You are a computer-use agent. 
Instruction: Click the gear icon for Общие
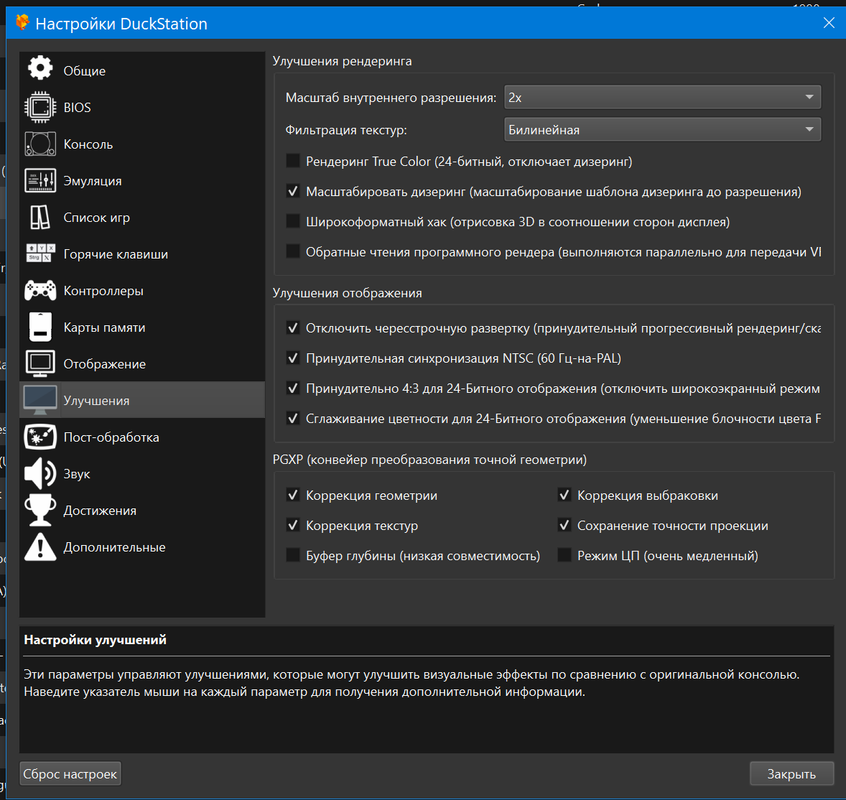pyautogui.click(x=40, y=69)
